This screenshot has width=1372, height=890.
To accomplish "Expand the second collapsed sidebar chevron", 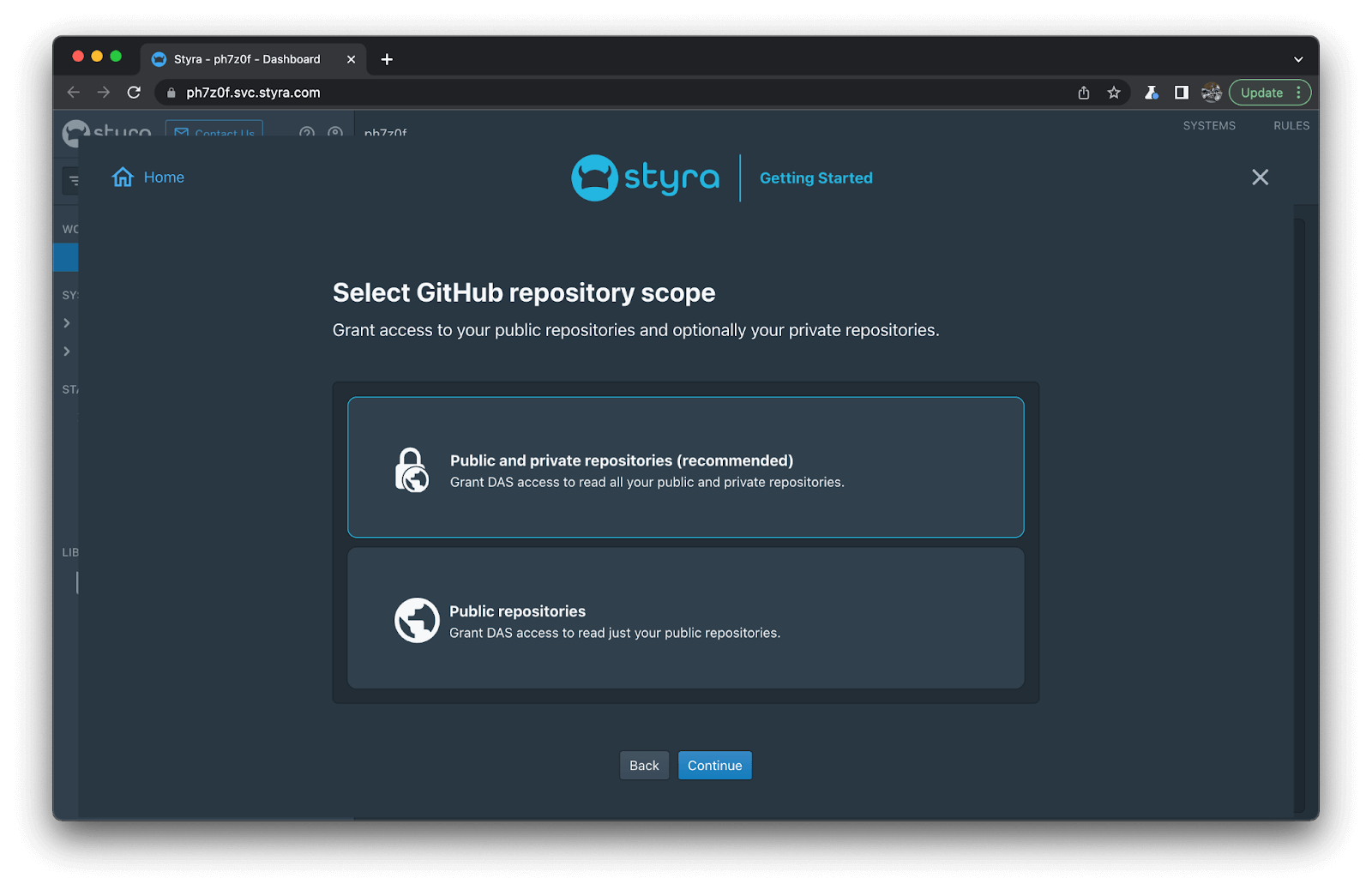I will coord(67,352).
